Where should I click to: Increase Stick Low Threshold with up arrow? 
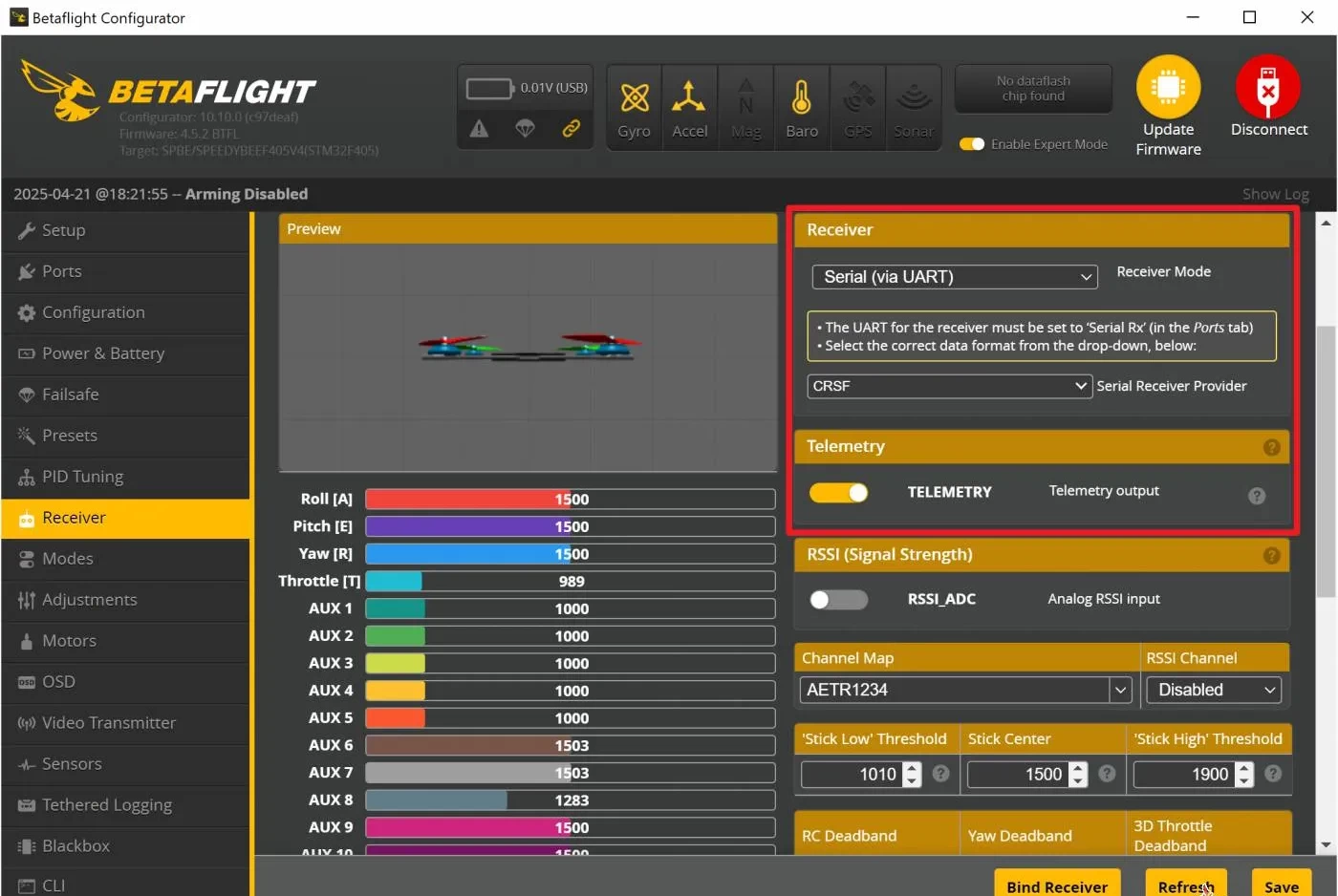click(x=912, y=768)
